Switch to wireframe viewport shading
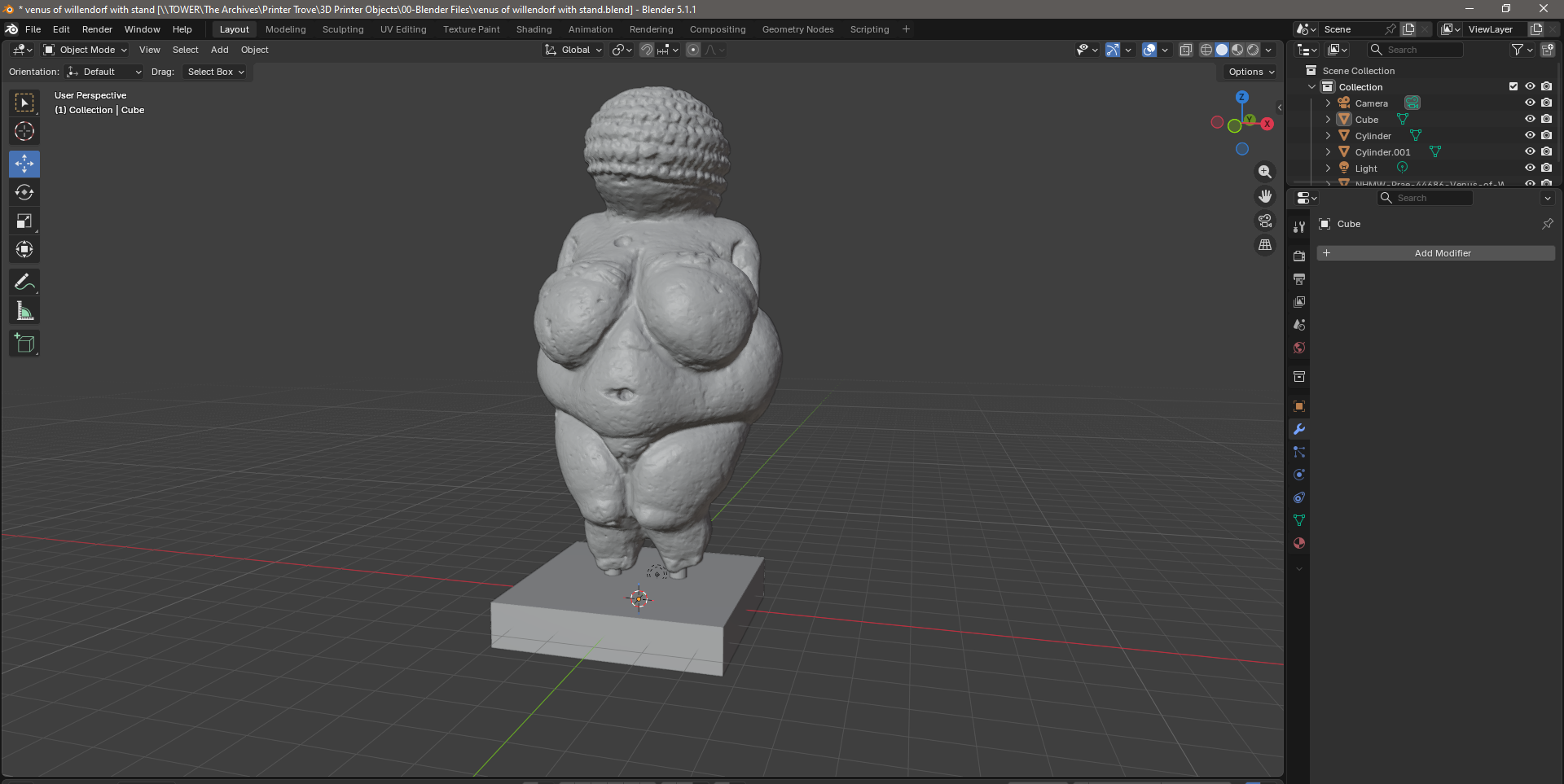This screenshot has width=1564, height=784. (1206, 50)
